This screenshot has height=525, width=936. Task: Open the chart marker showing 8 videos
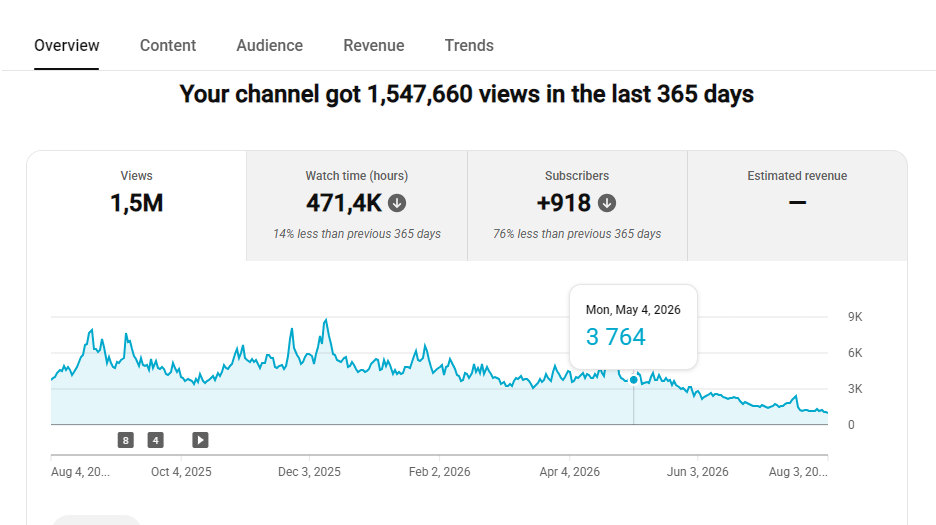tap(125, 440)
